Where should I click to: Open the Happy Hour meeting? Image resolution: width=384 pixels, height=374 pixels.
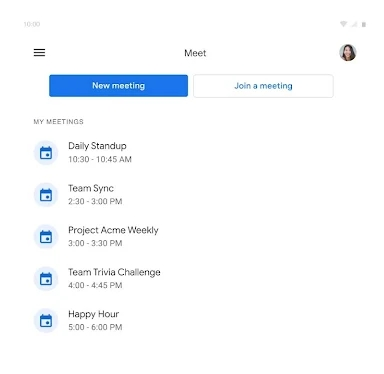point(192,321)
